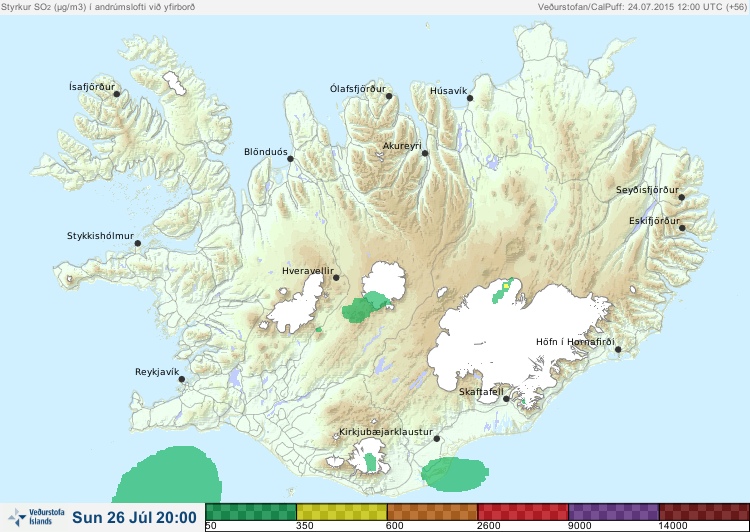Click the Veðurstofa Íslands logo
The width and height of the screenshot is (750, 532).
(36, 517)
